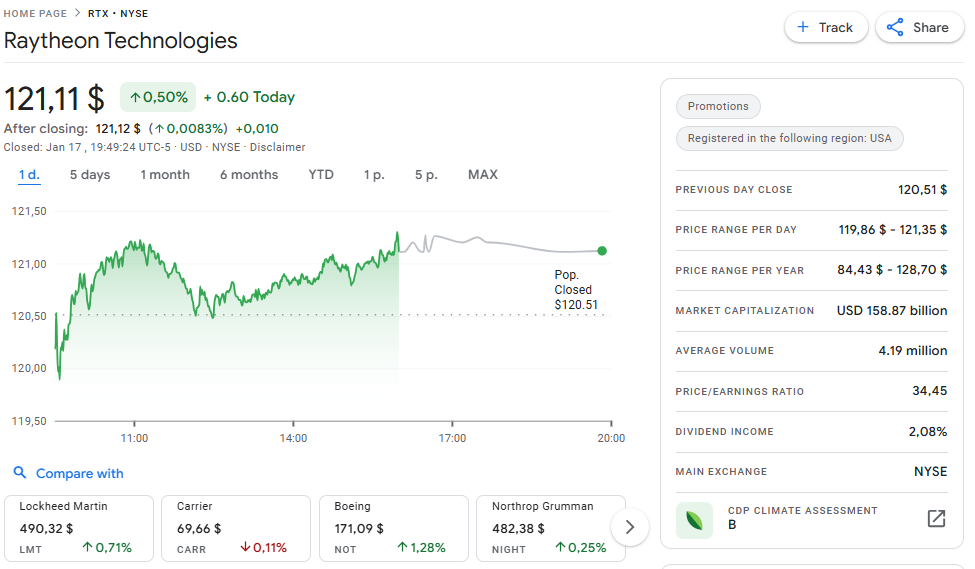
Task: Click the AVERAGE VOLUME value 4.19 million
Action: click(x=913, y=351)
